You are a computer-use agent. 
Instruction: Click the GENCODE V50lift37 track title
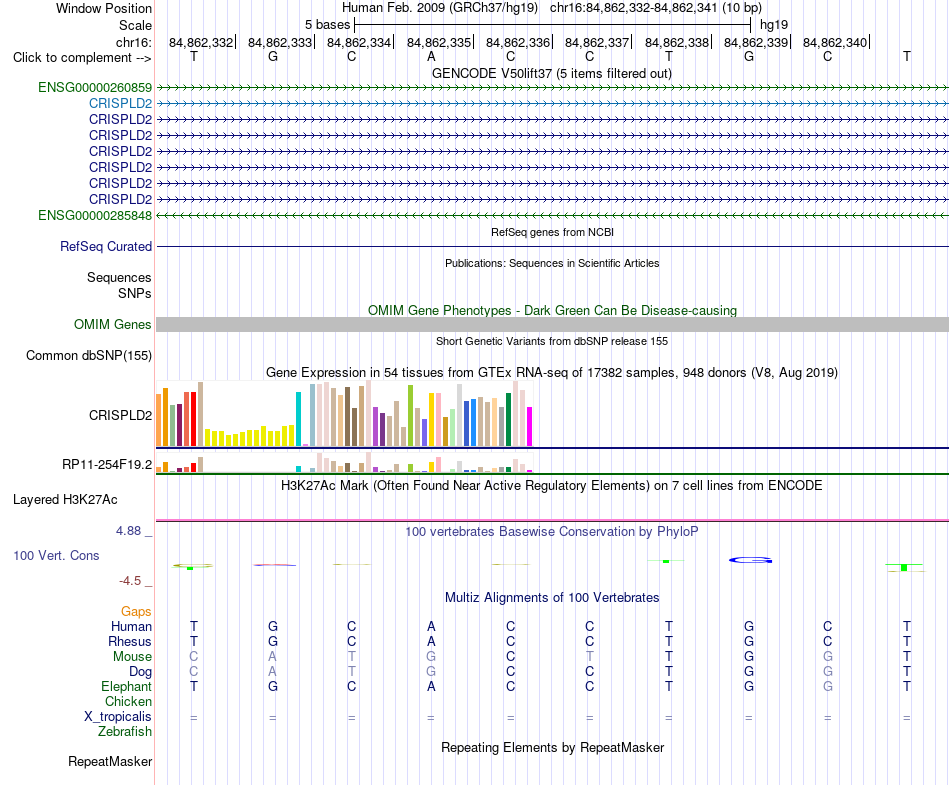(552, 74)
